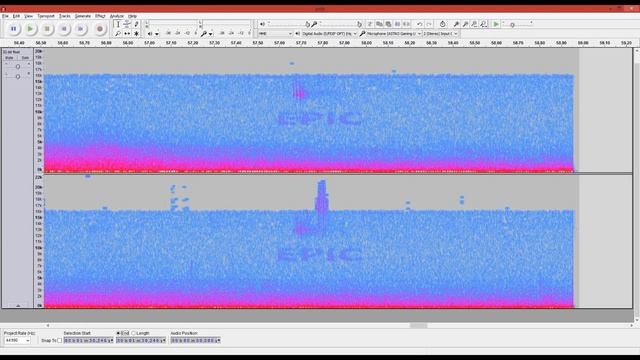The width and height of the screenshot is (640, 360).
Task: Open the Project Rate dropdown
Action: (x=18, y=340)
